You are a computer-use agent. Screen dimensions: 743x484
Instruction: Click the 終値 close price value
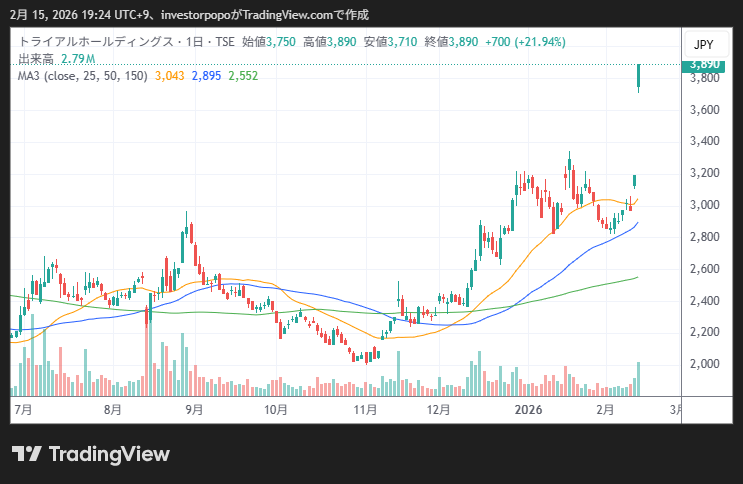[x=451, y=43]
